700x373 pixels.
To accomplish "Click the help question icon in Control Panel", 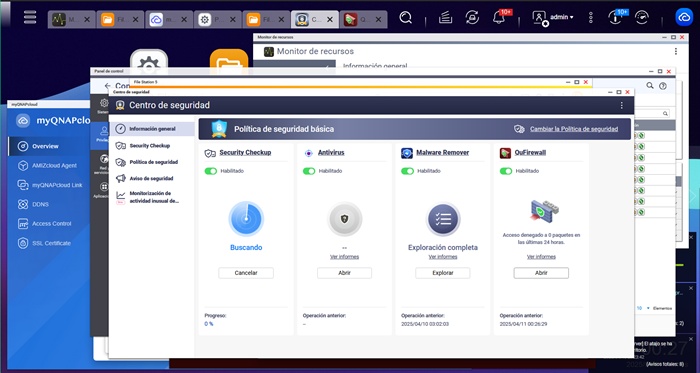I will [663, 86].
